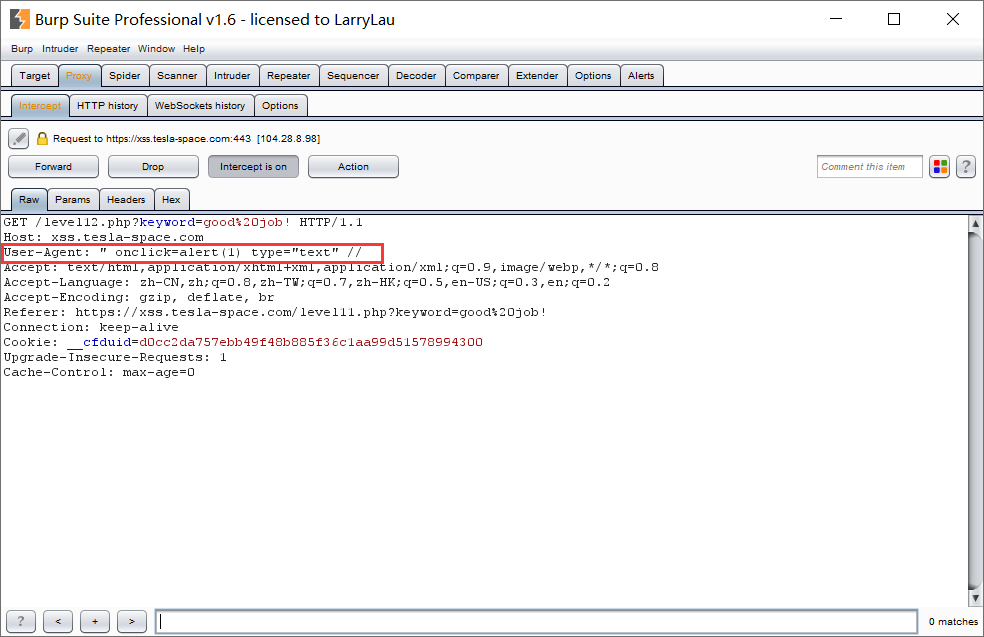Screen dimensions: 984x637
Task: Open the Proxy Options sub-tab
Action: click(281, 106)
